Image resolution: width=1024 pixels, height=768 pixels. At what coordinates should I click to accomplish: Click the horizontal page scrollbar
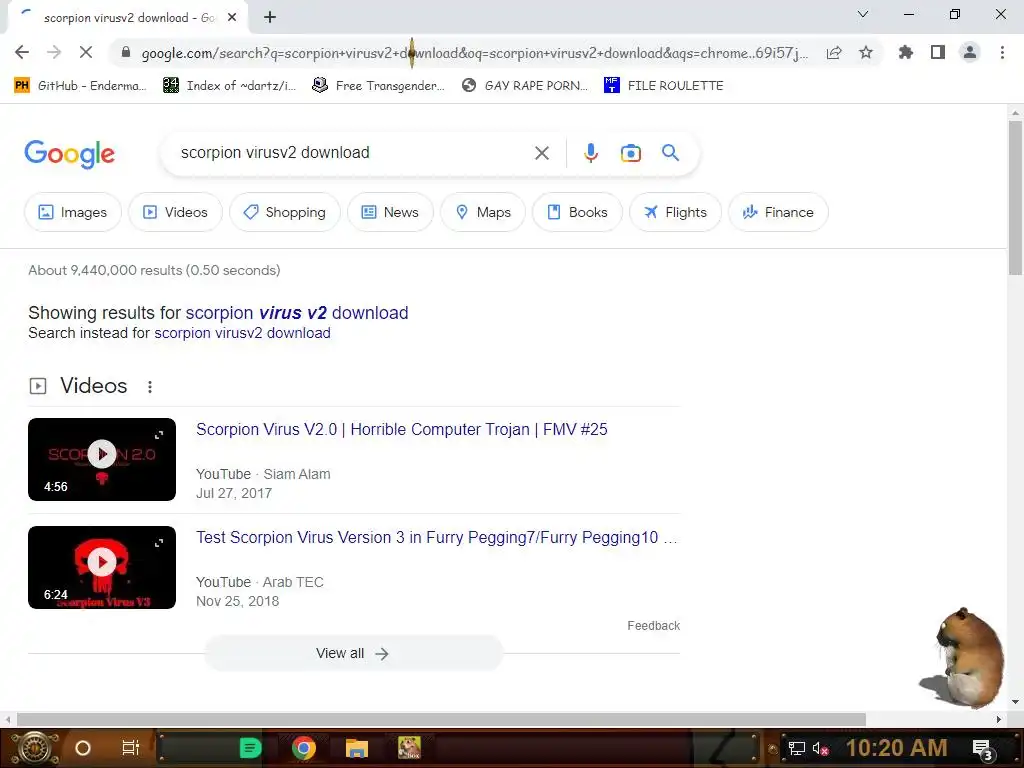coord(441,719)
